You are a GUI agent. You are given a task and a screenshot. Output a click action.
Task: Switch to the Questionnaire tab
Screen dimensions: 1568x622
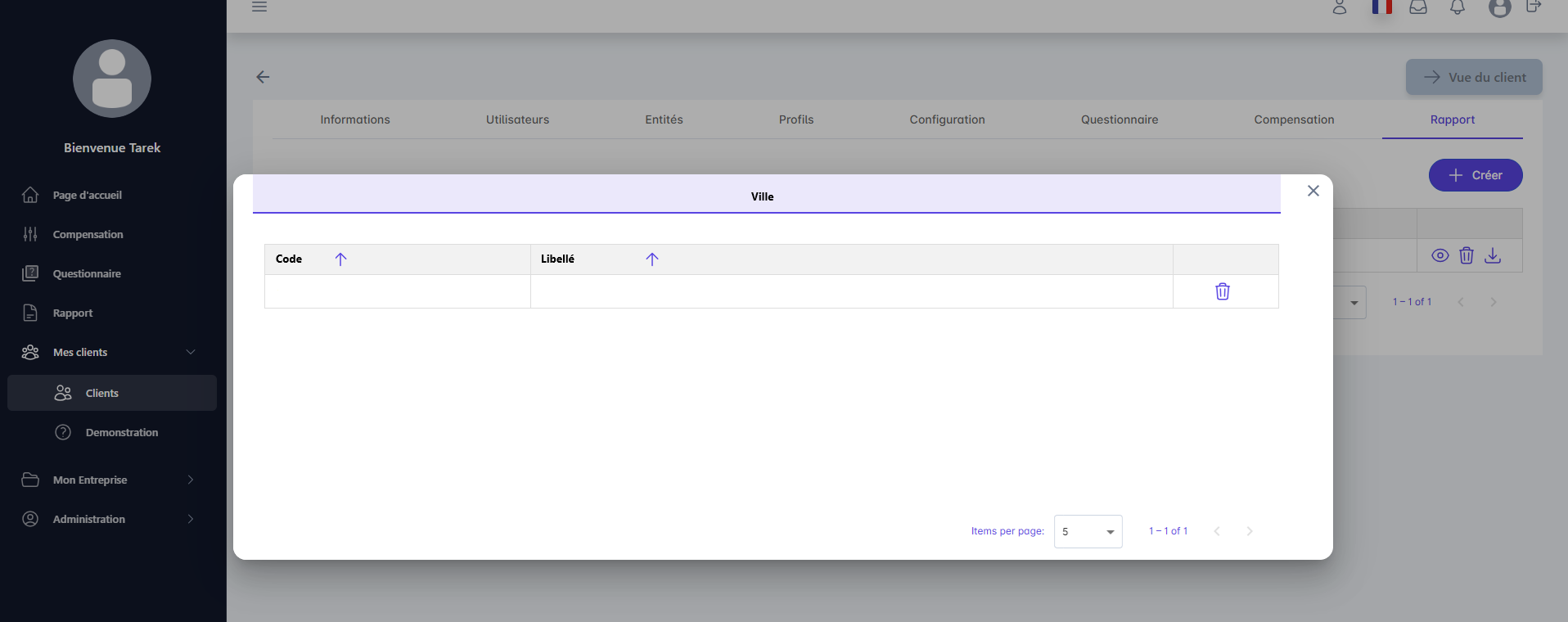pyautogui.click(x=1119, y=119)
